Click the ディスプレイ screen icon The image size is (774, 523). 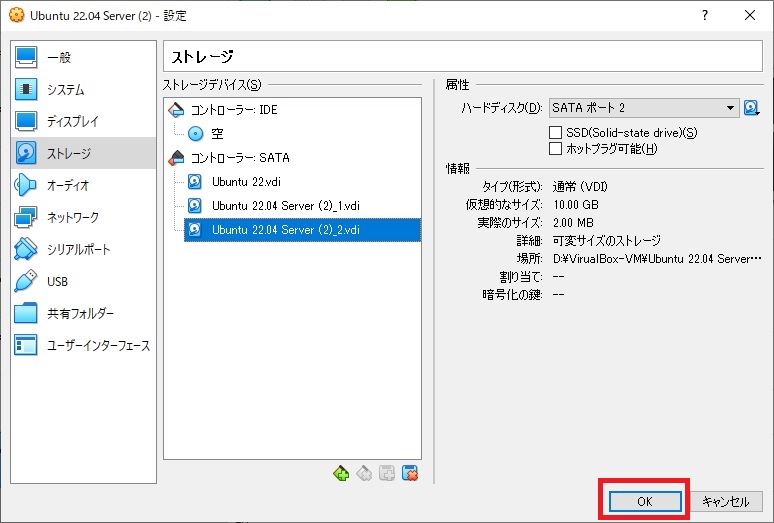[26, 121]
